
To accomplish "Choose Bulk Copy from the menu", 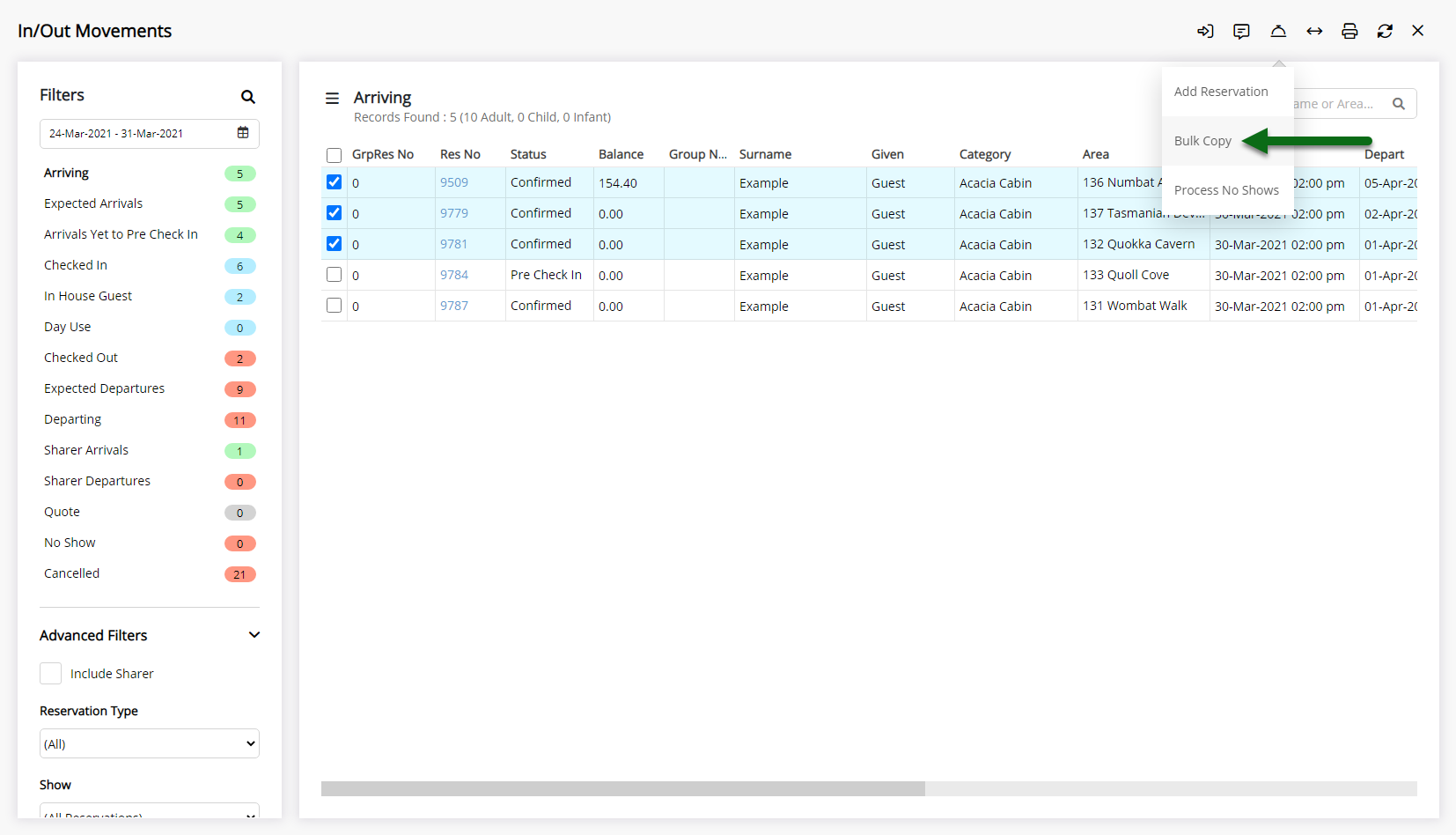I will (1202, 141).
